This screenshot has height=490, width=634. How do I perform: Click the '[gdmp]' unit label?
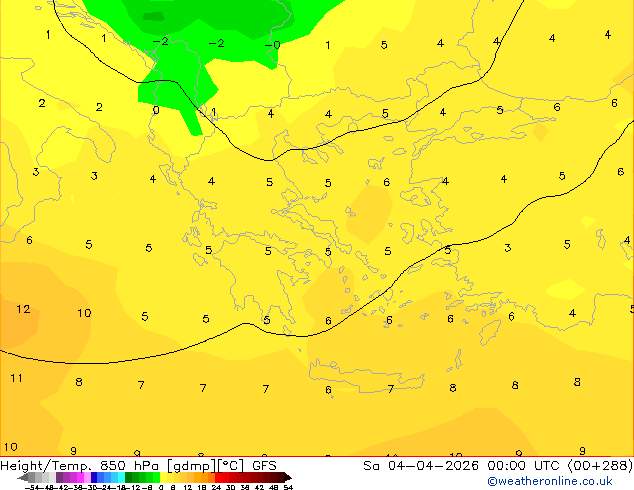pos(192,466)
